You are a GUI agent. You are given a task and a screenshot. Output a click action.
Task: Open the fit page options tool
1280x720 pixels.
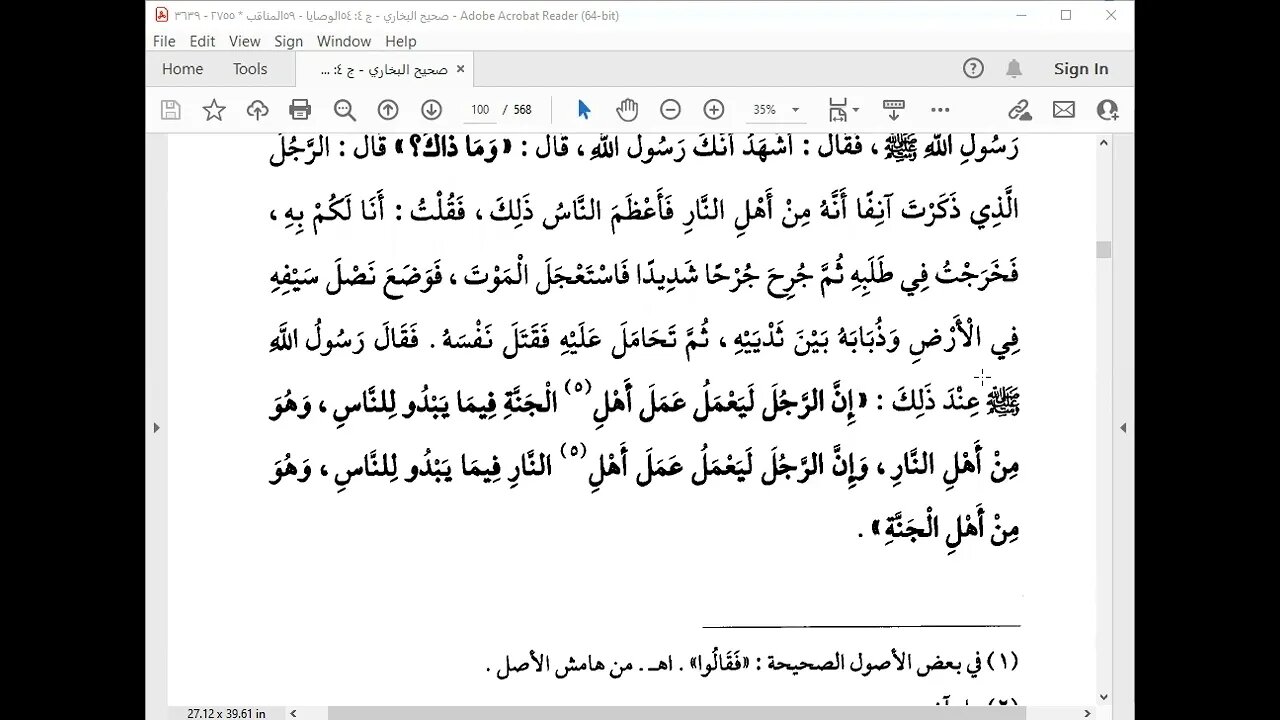click(x=837, y=110)
